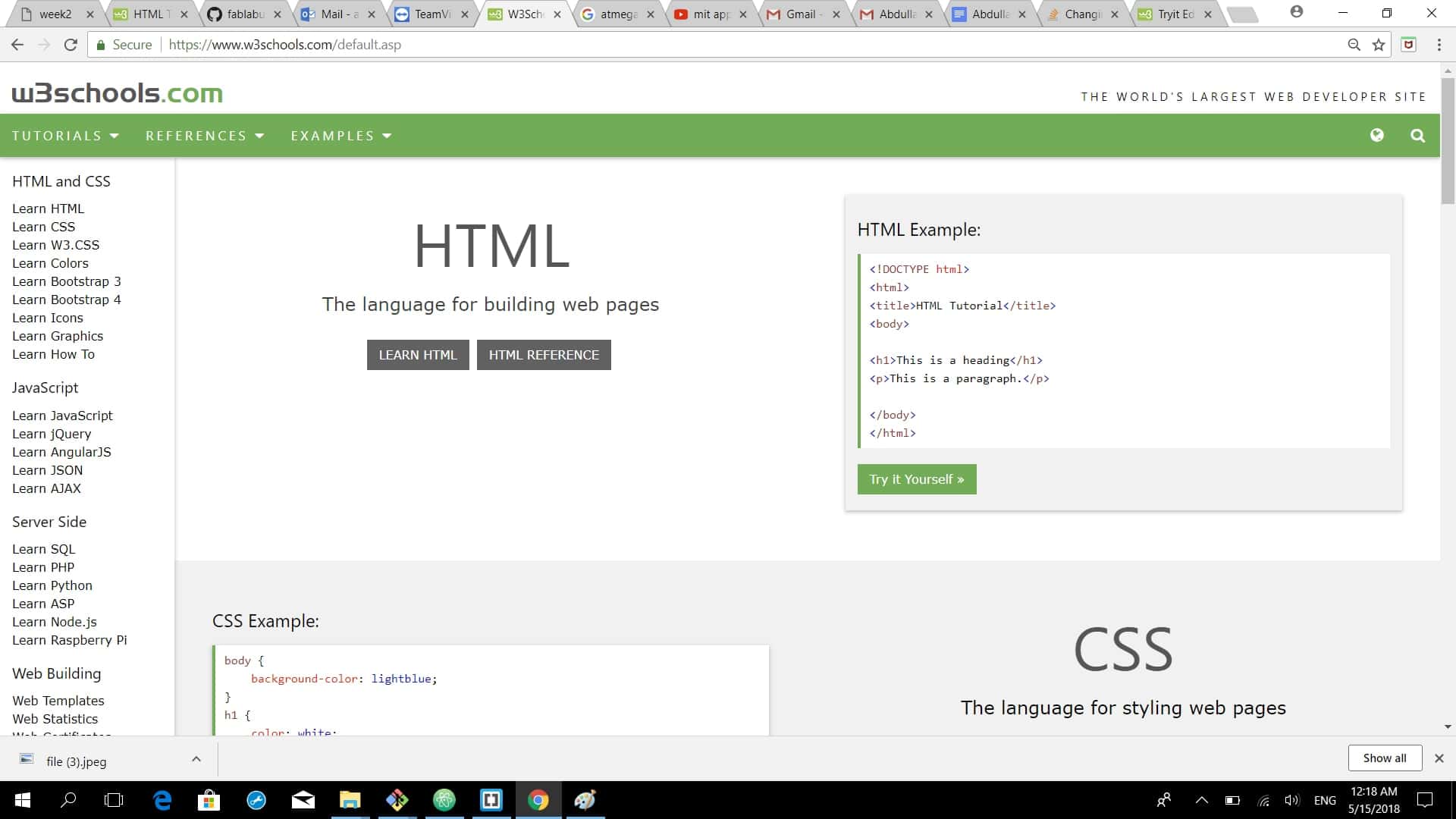Switch to the week2 browser tab

tap(55, 14)
